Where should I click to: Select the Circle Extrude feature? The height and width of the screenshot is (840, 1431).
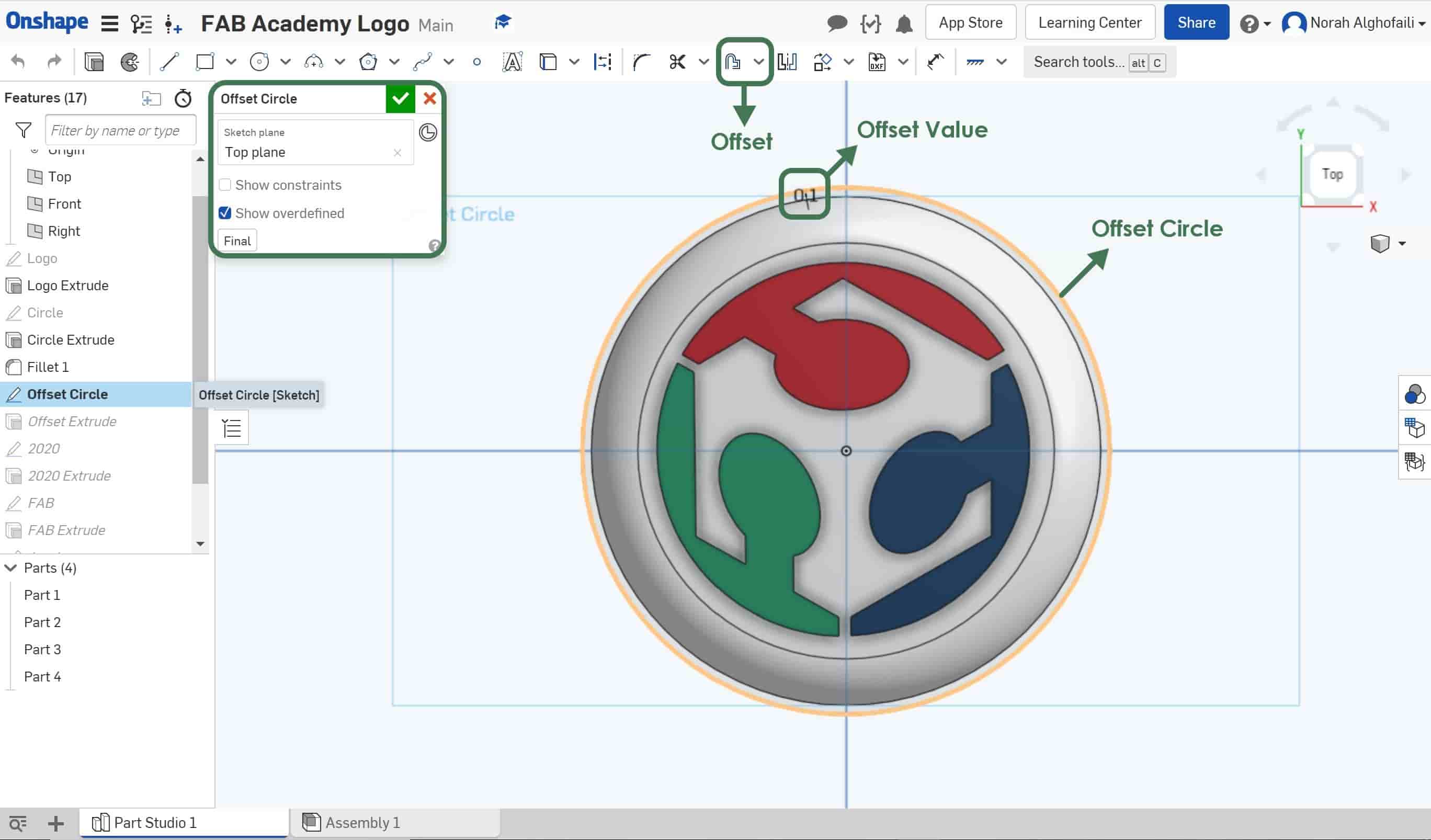[71, 339]
